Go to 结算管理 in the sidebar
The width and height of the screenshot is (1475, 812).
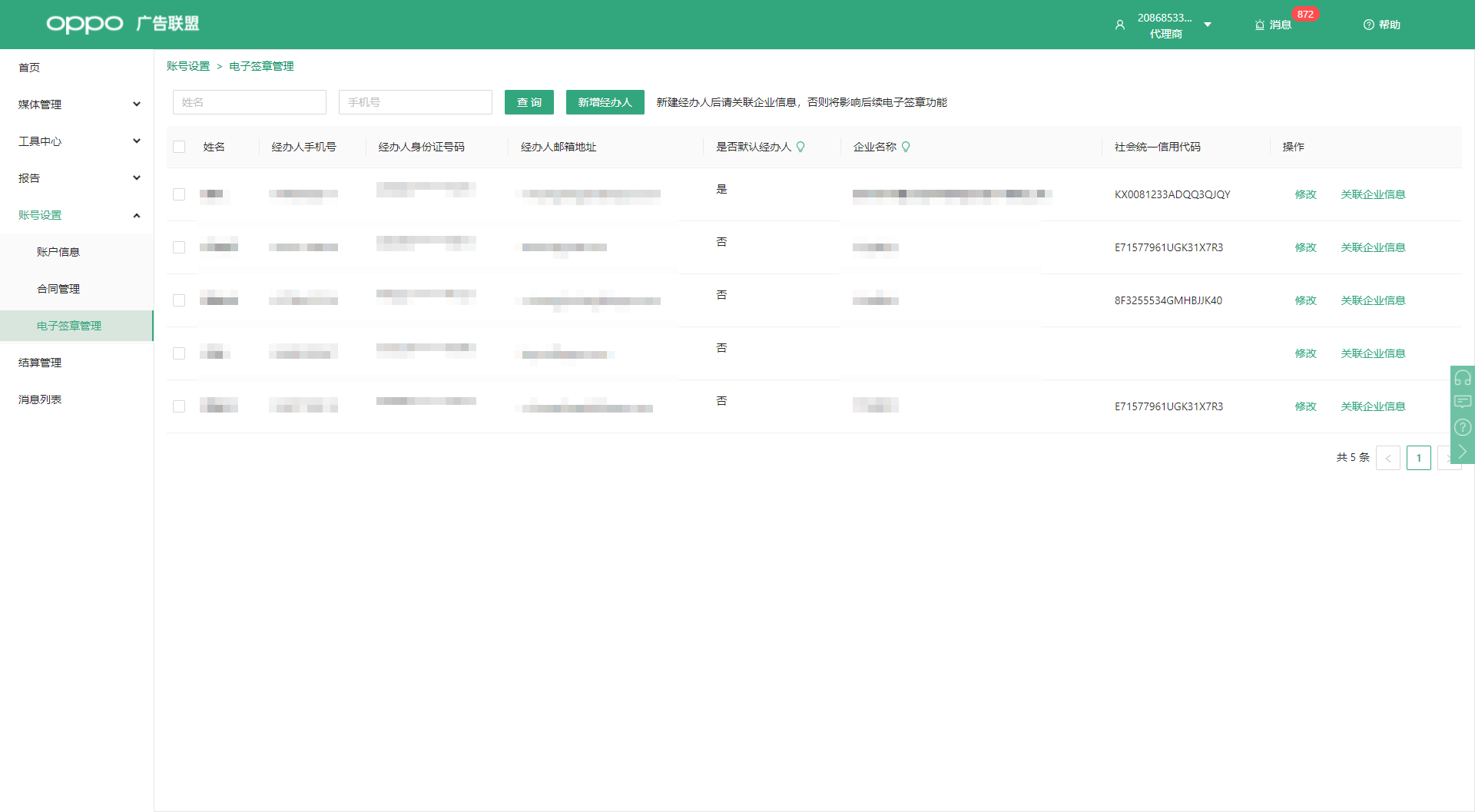pyautogui.click(x=40, y=363)
